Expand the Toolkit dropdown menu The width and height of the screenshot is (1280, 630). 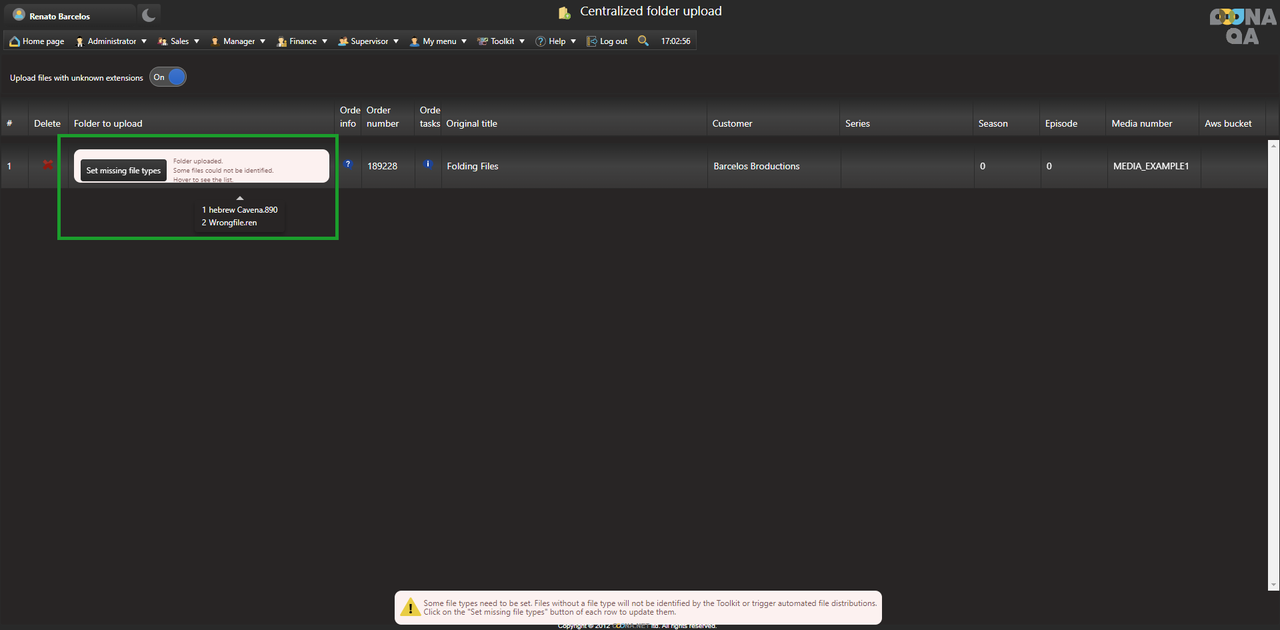click(x=501, y=41)
